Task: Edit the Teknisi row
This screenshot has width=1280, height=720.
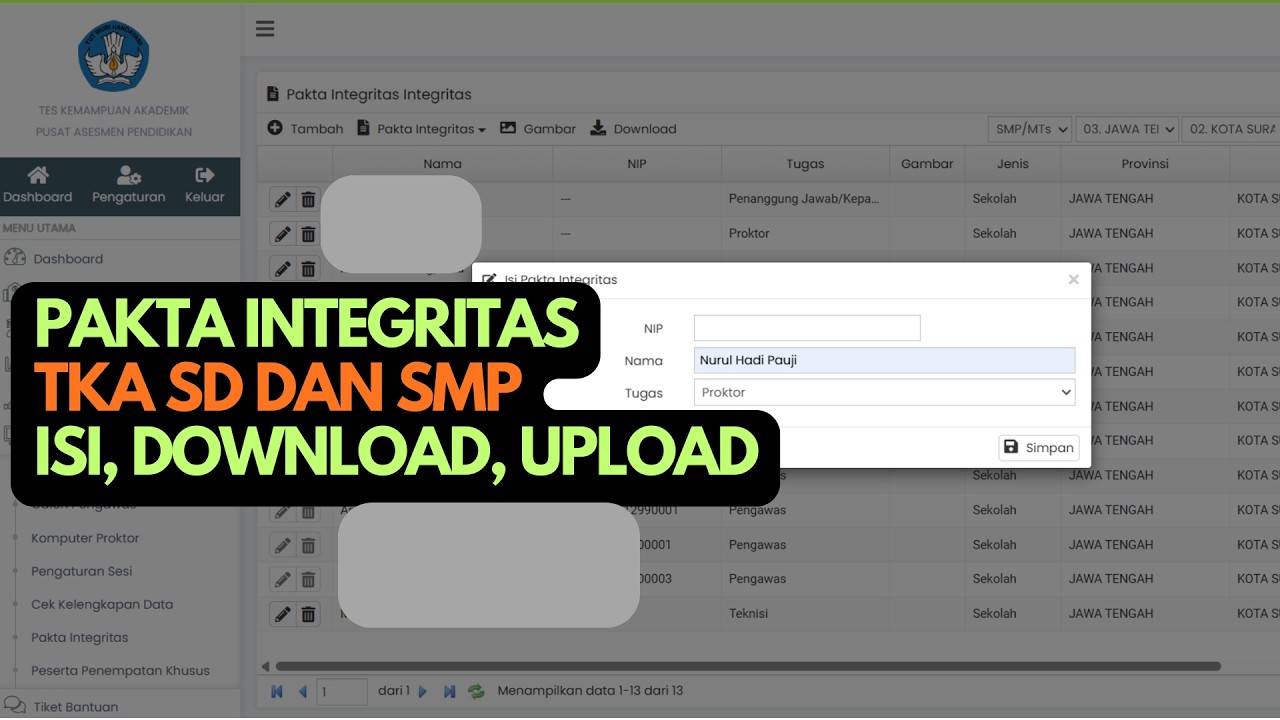Action: click(283, 614)
